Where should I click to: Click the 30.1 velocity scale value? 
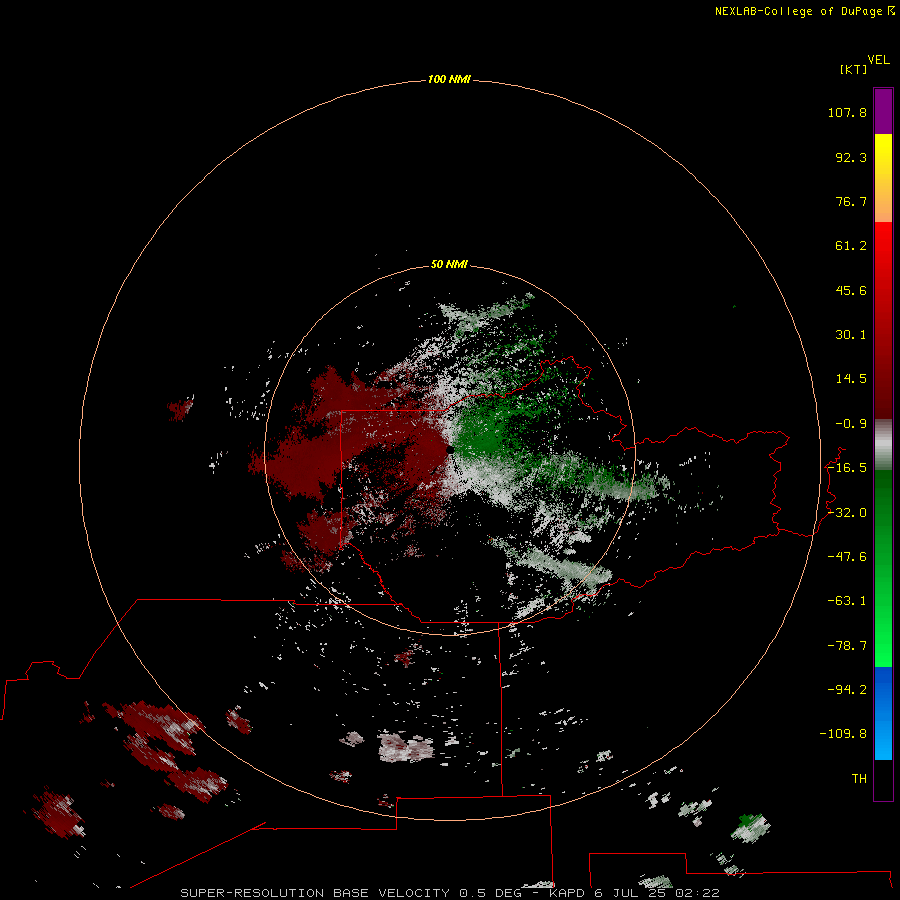[x=851, y=335]
